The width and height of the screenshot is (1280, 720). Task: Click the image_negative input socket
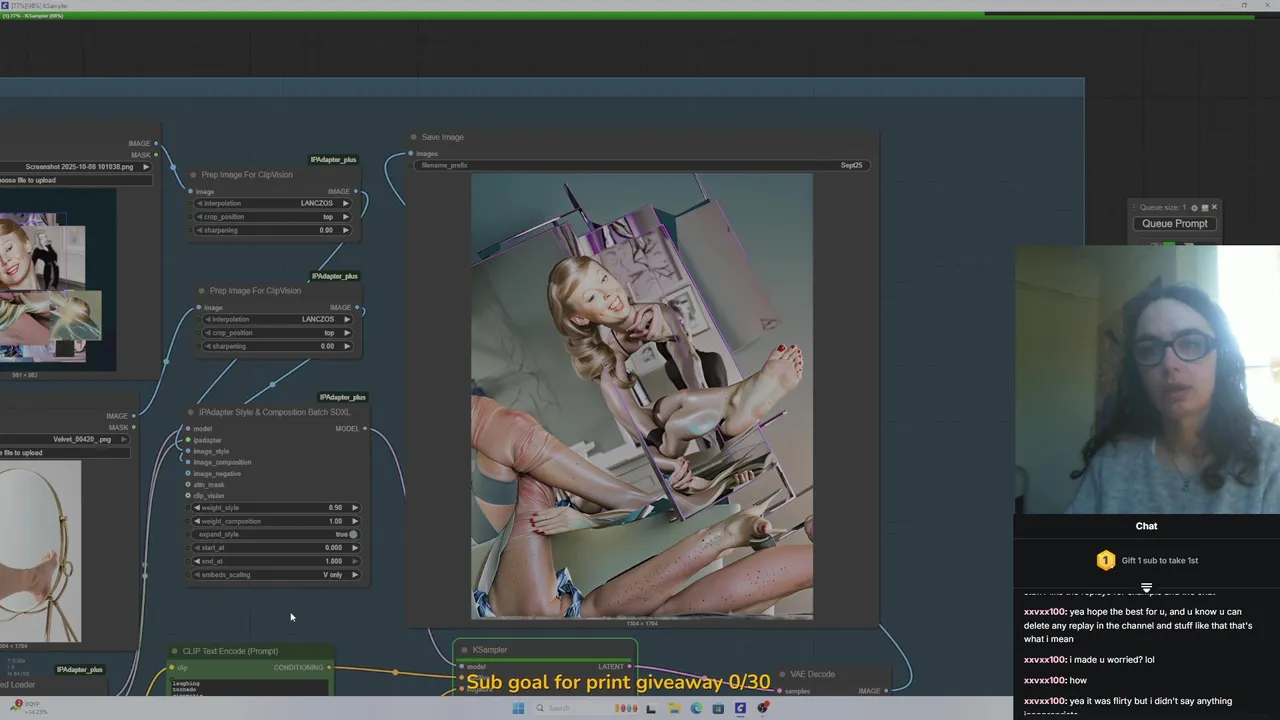(x=187, y=473)
